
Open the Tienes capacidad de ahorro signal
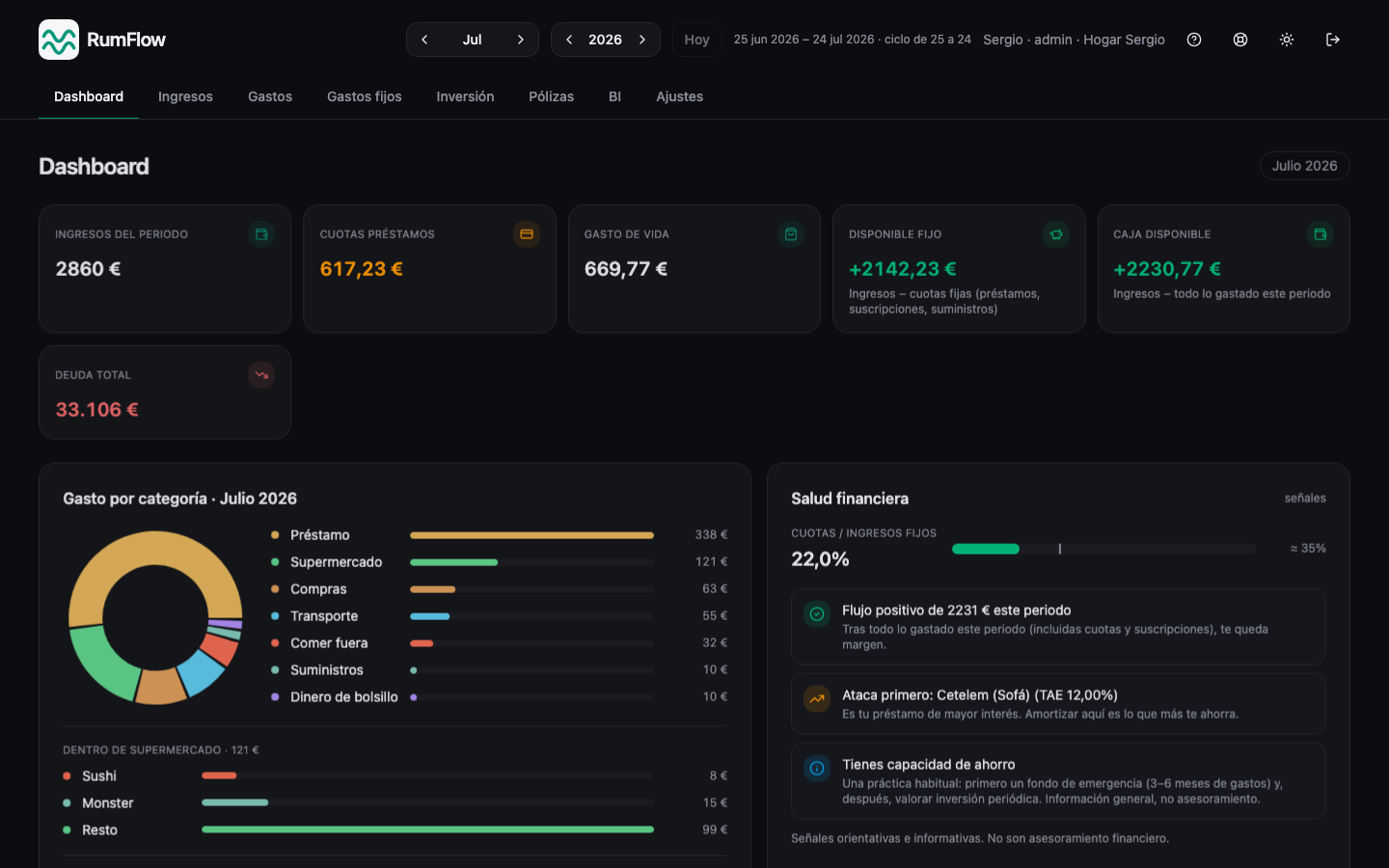point(1058,781)
